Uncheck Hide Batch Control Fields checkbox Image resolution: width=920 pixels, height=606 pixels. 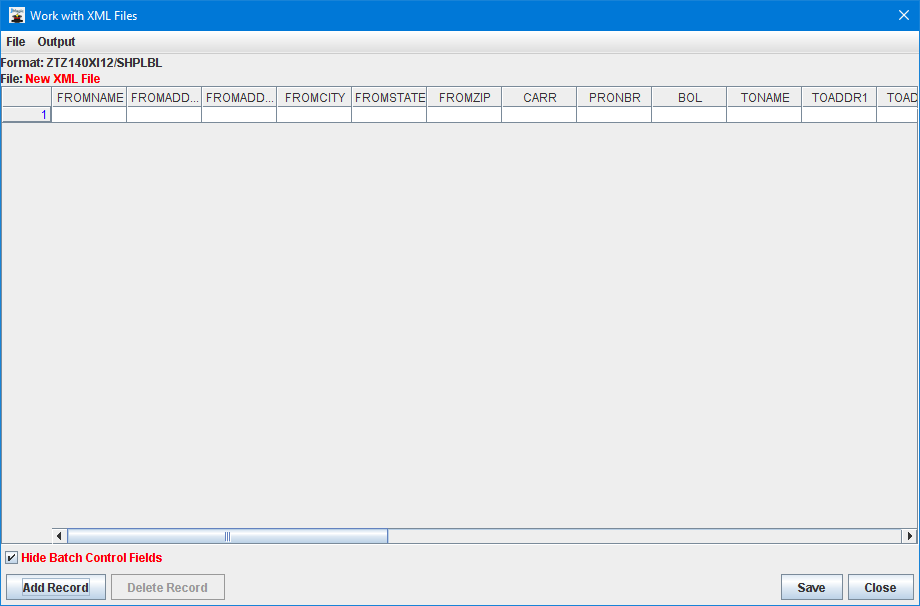pos(12,558)
